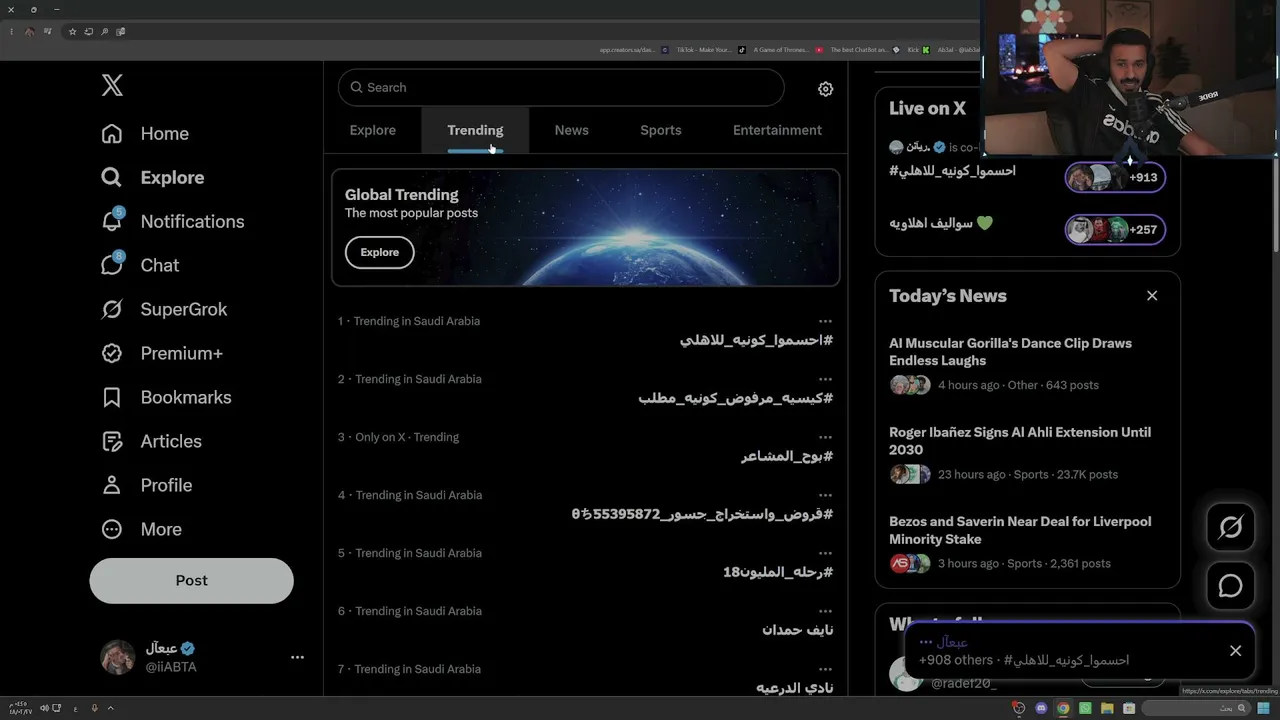Dismiss the live space popup banner
The image size is (1280, 720).
[1235, 651]
